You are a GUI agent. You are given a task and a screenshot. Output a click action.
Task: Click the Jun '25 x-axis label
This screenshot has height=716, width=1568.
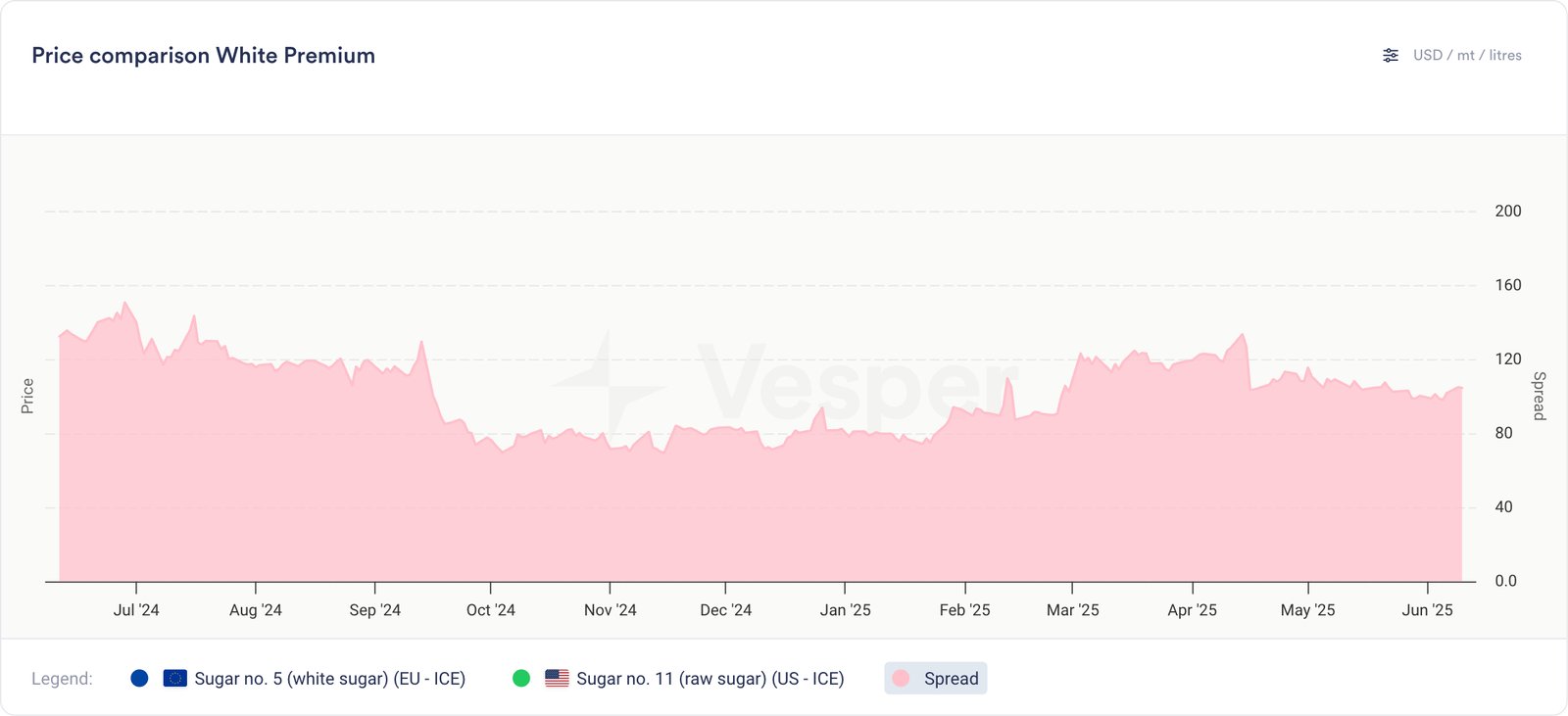[x=1428, y=610]
